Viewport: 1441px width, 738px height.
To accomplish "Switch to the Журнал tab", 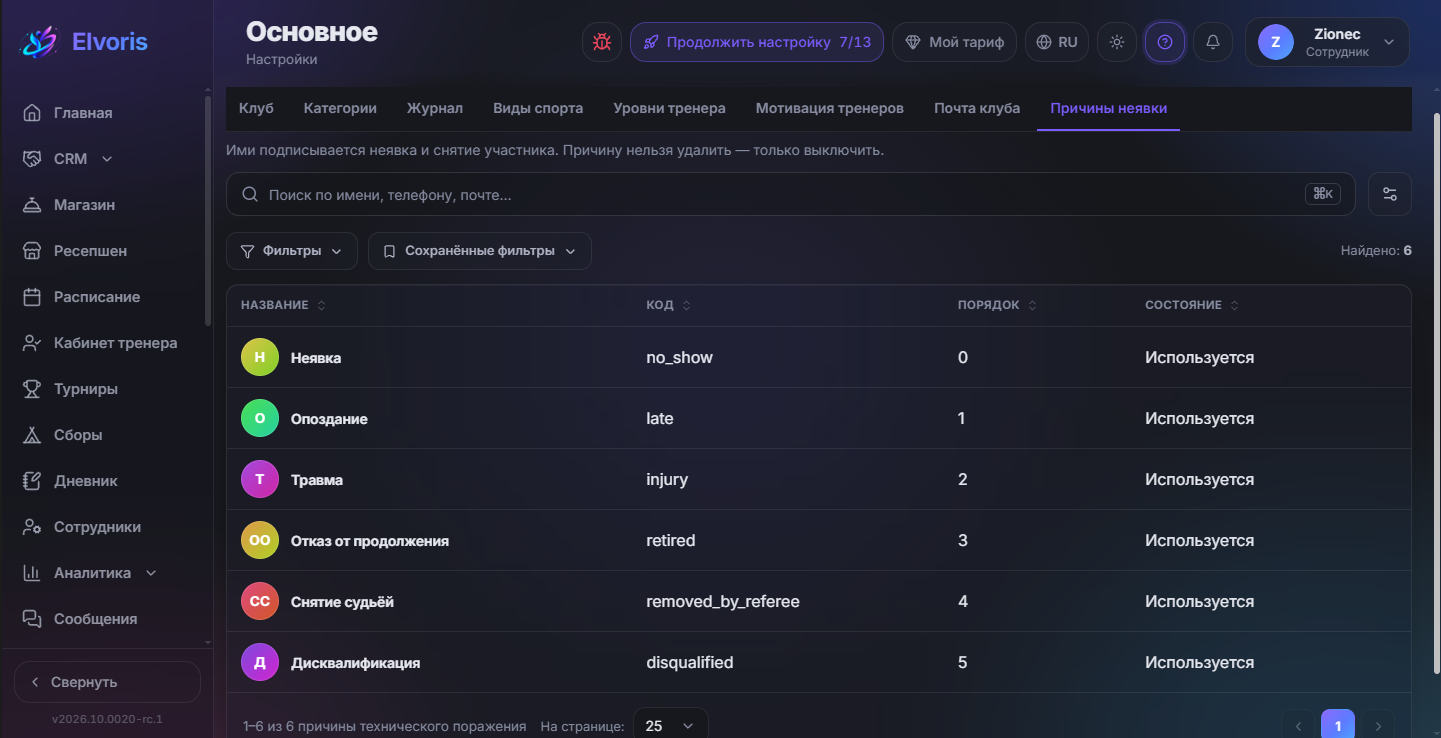I will 435,108.
